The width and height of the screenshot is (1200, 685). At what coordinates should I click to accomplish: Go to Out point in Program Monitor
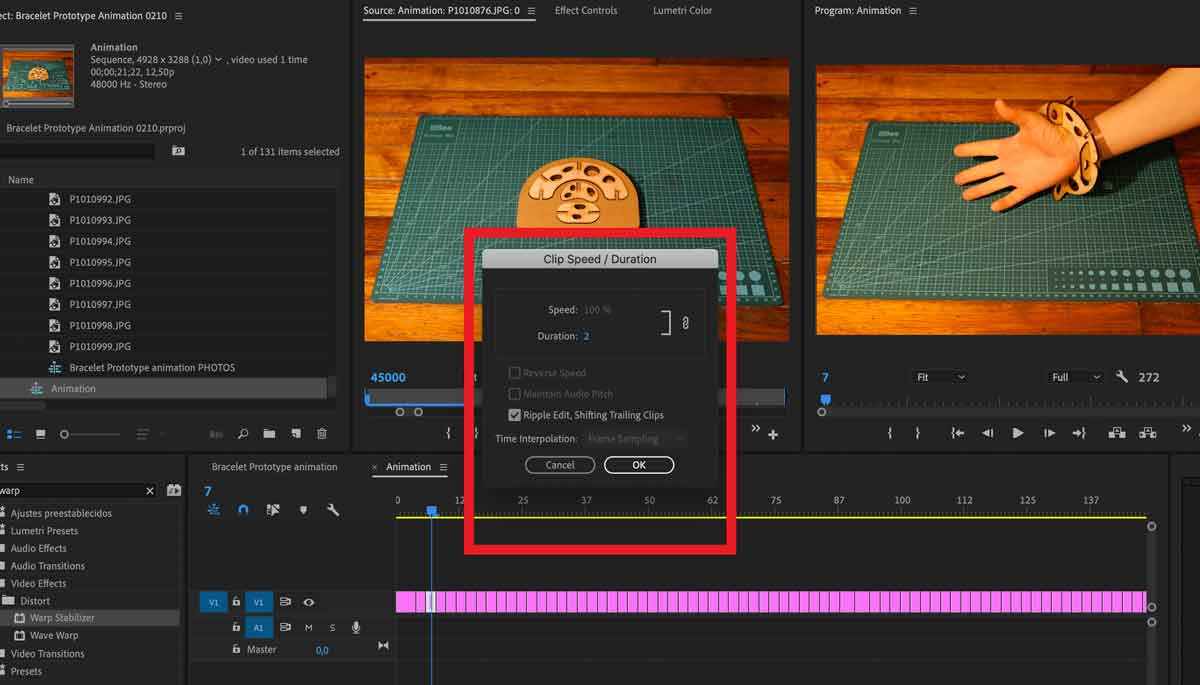[x=1079, y=433]
